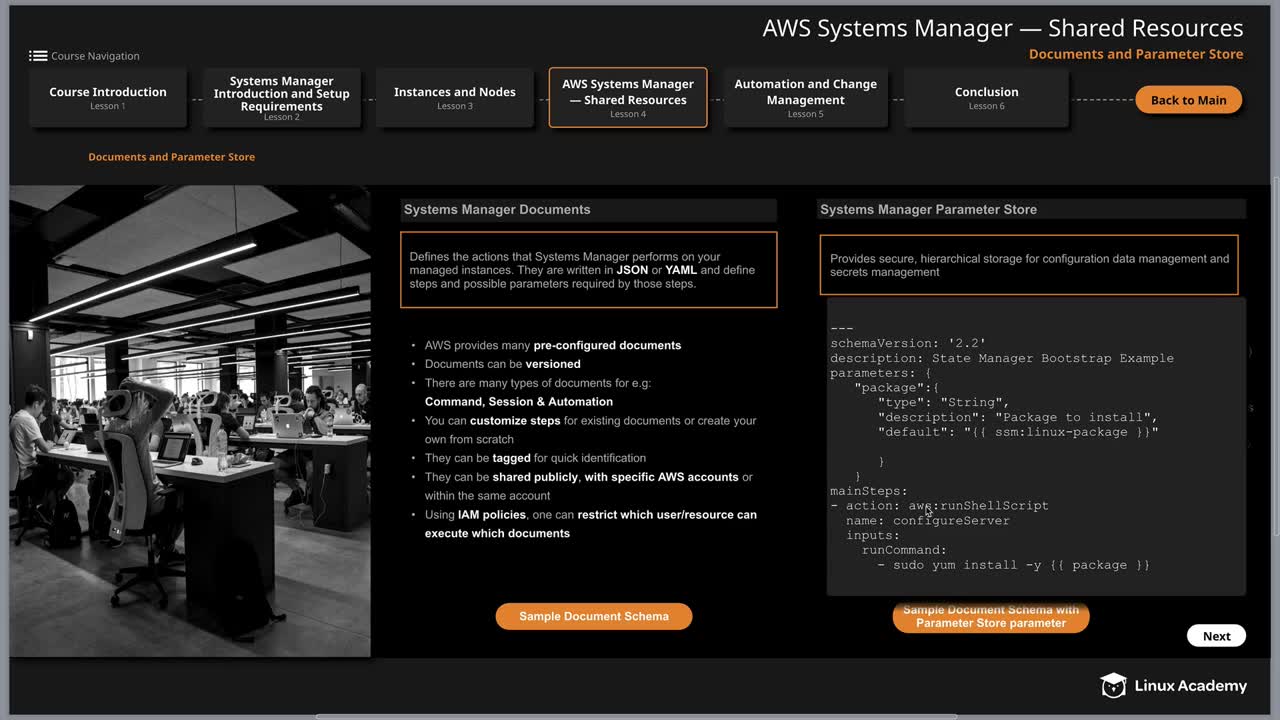
Task: Open the Course Navigation hamburger icon
Action: click(38, 56)
